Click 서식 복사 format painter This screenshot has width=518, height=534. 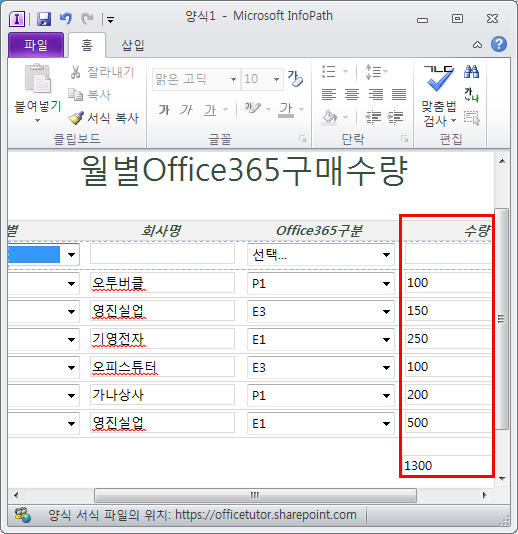click(104, 118)
